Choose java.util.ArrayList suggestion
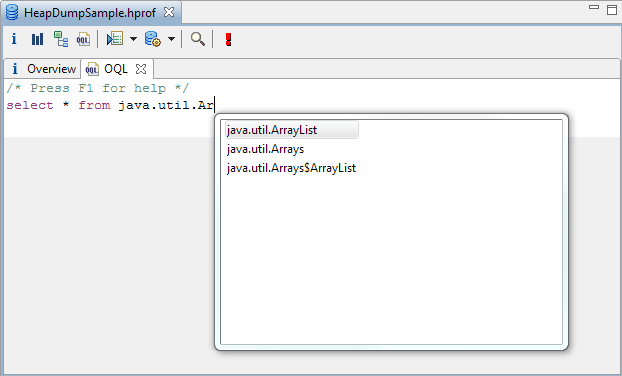 [x=292, y=130]
